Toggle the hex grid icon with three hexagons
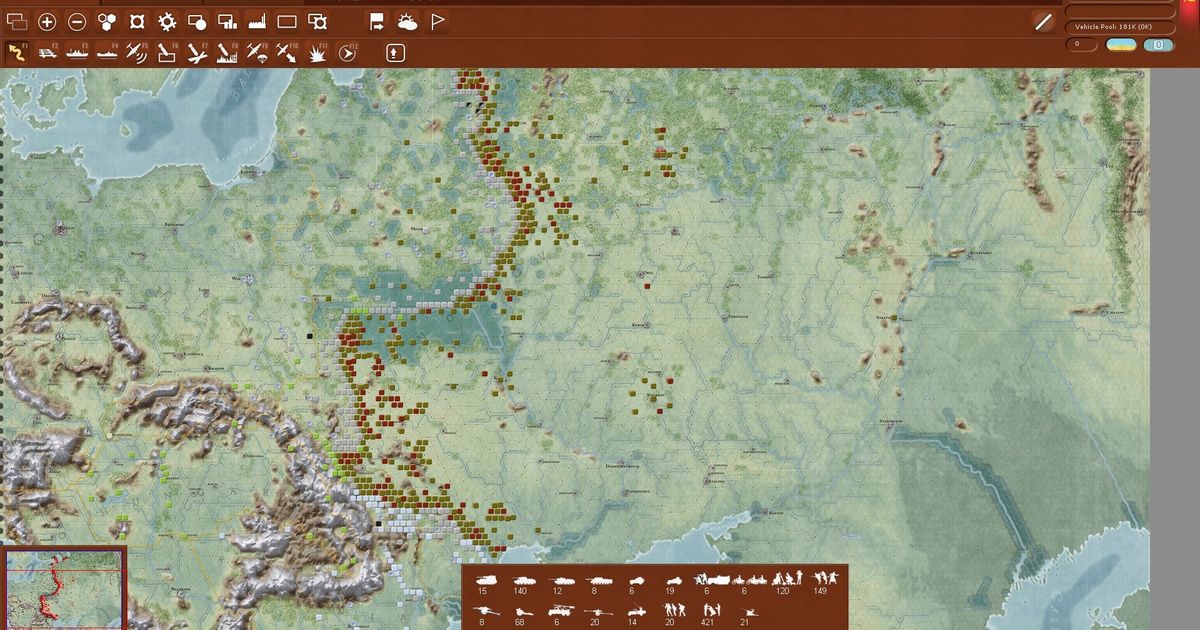1200x630 pixels. point(107,21)
